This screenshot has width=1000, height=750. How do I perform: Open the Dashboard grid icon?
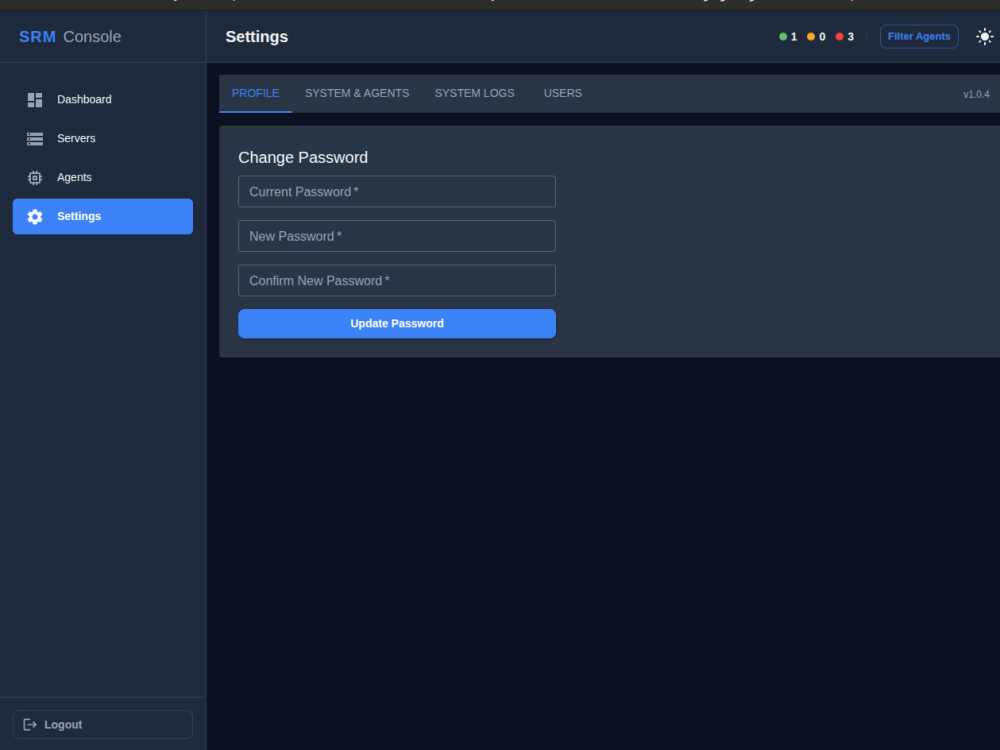pos(35,100)
